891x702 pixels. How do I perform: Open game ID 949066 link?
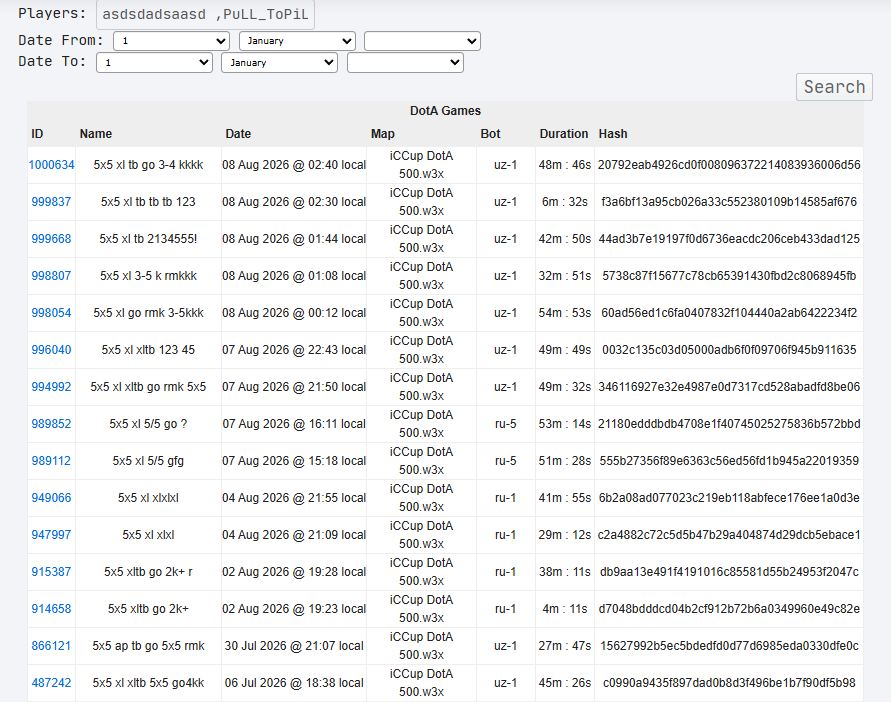click(x=51, y=498)
